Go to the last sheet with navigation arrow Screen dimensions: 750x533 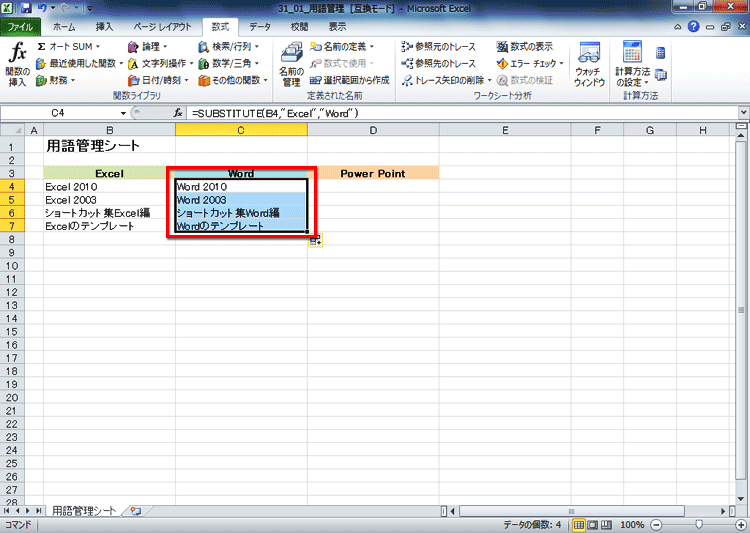point(38,511)
